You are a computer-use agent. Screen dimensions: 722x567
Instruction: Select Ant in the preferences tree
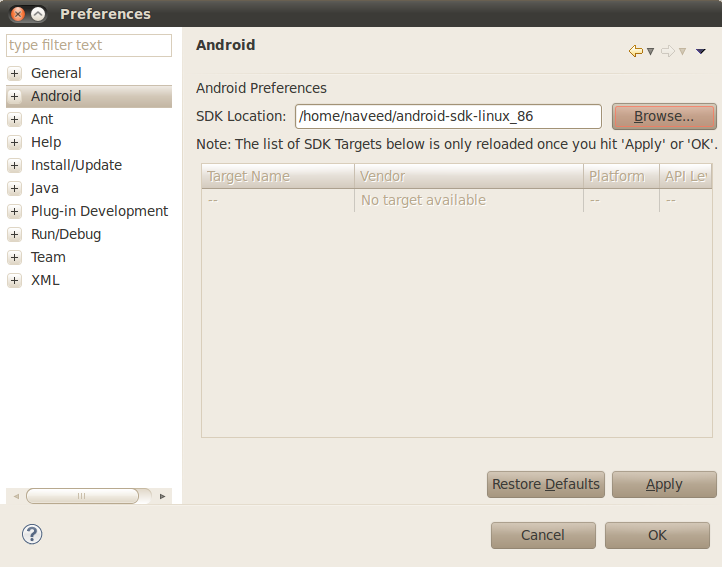[42, 119]
